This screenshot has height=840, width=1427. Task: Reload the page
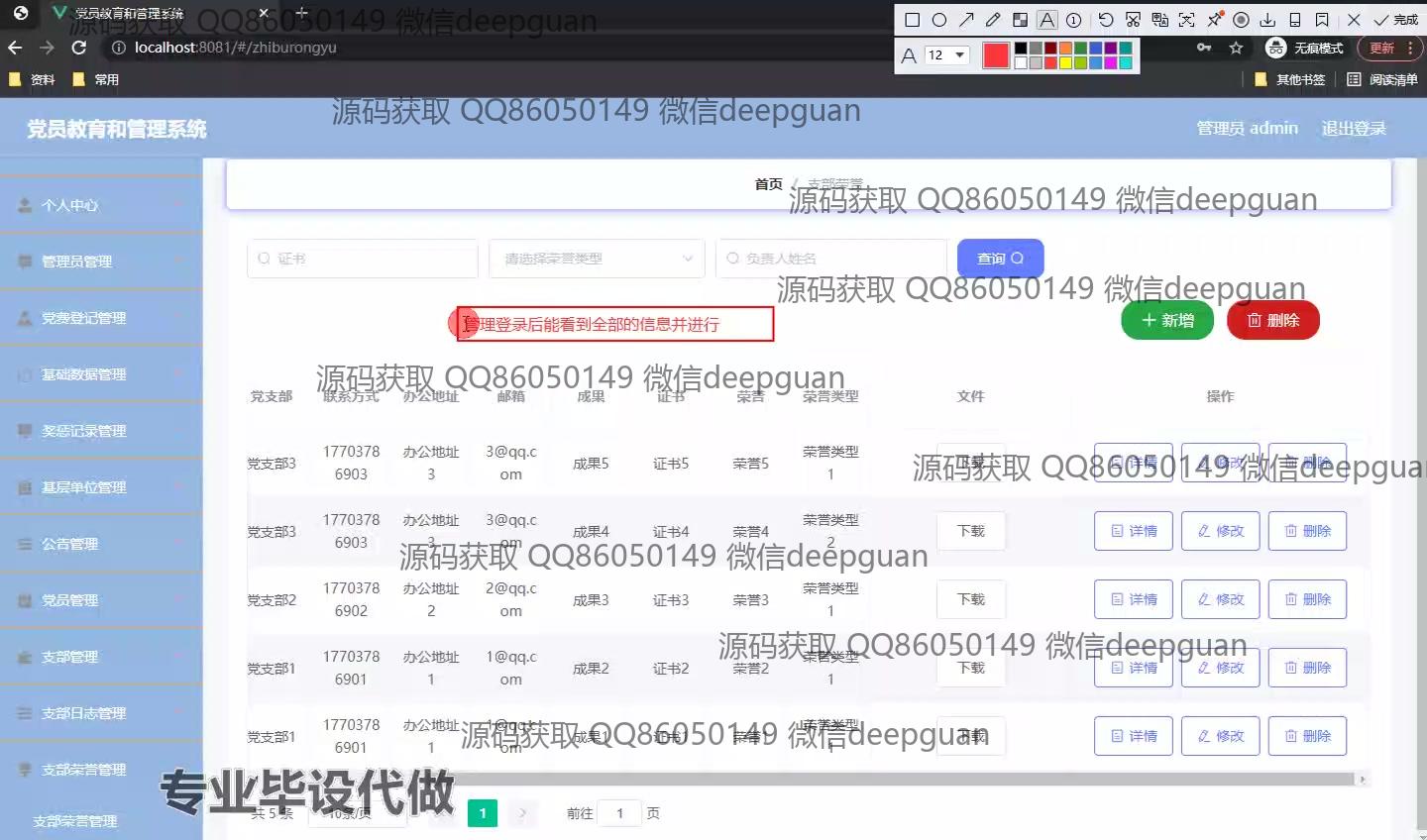[79, 48]
